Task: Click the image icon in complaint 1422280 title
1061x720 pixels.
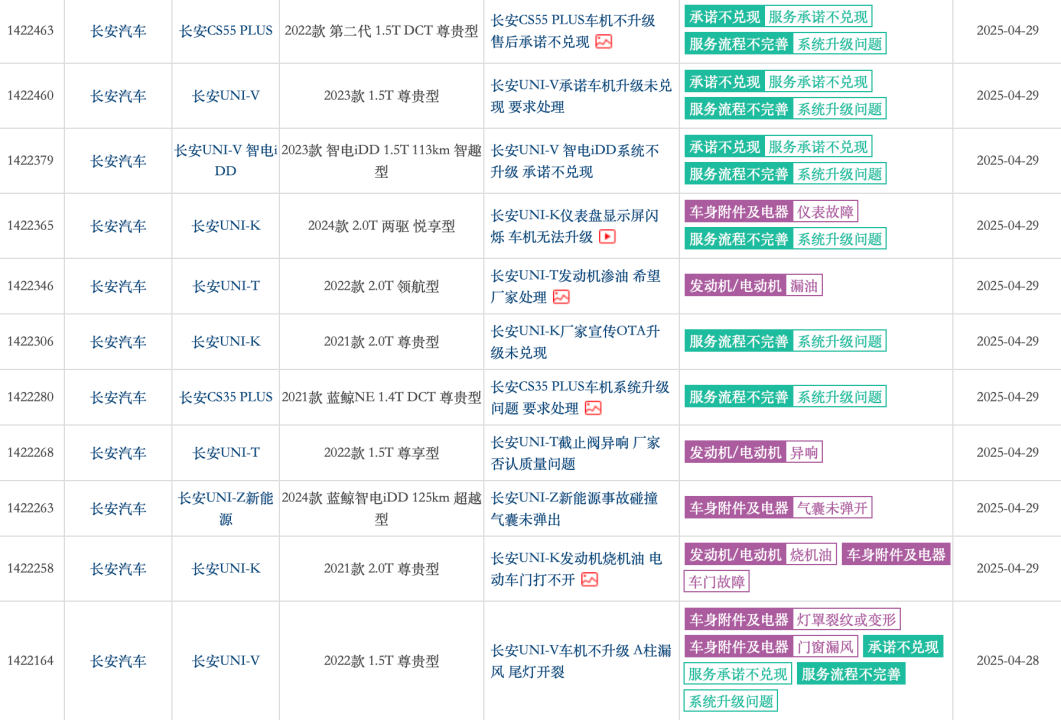Action: pos(593,408)
